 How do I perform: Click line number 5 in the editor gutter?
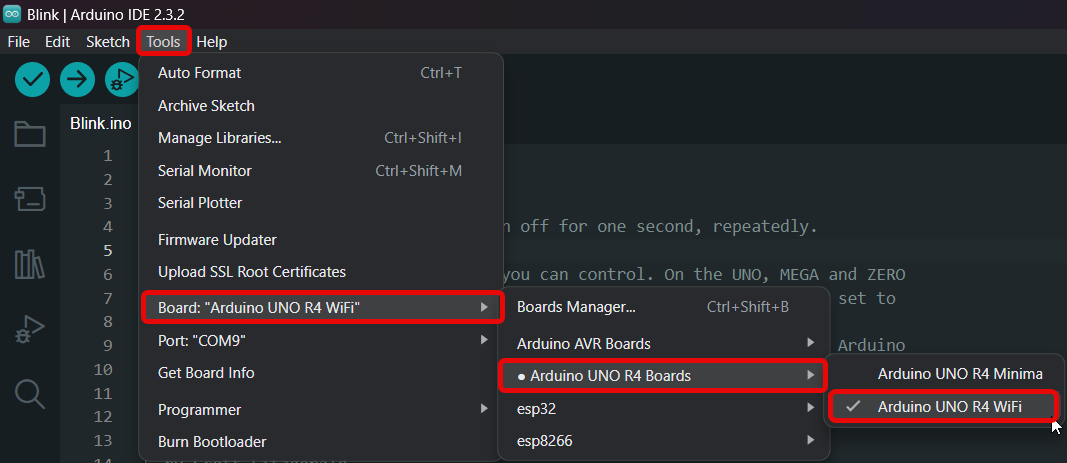pos(108,251)
